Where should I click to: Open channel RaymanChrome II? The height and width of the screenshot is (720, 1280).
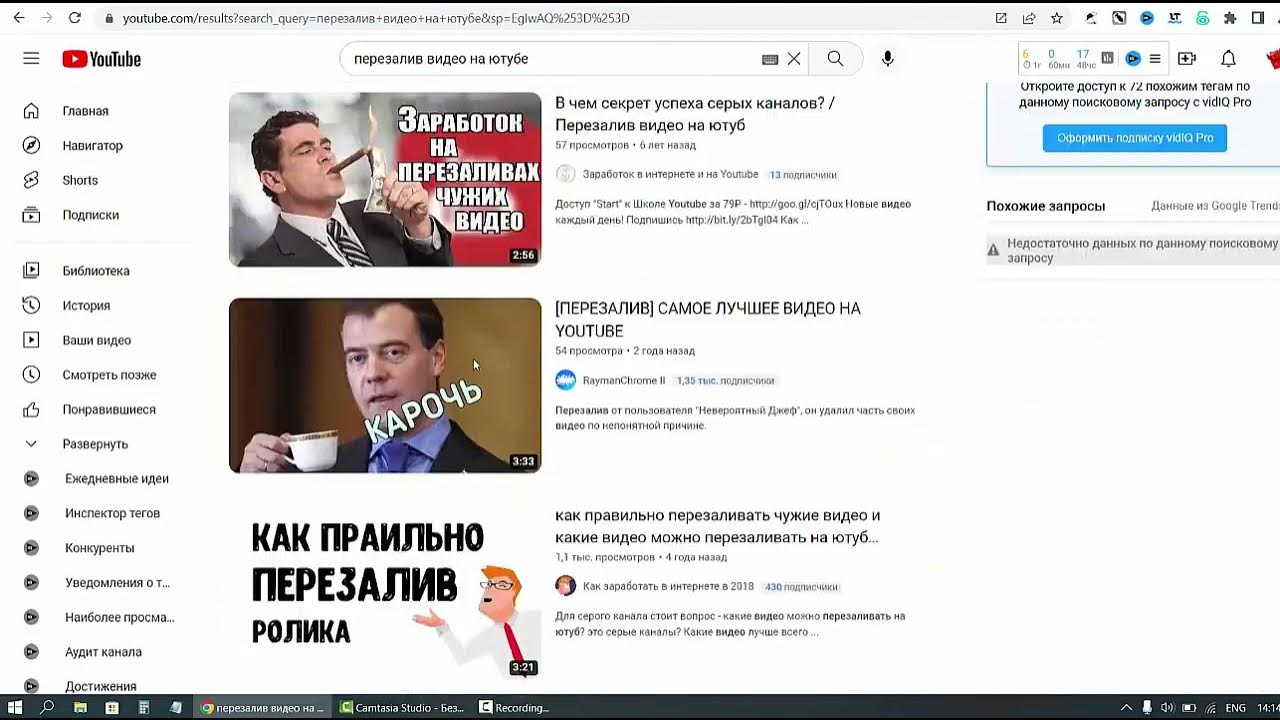pos(624,380)
